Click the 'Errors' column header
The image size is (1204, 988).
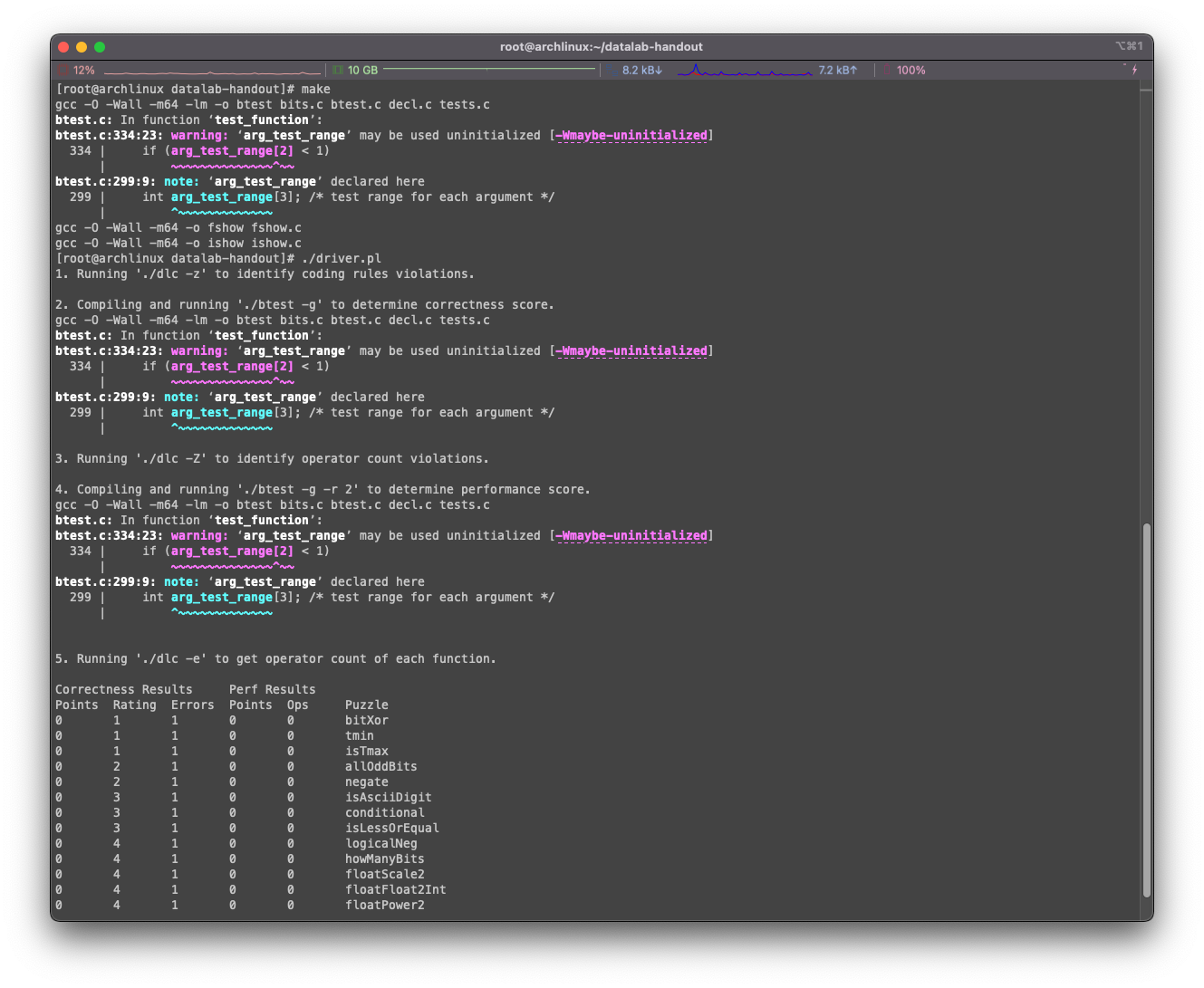pyautogui.click(x=193, y=705)
